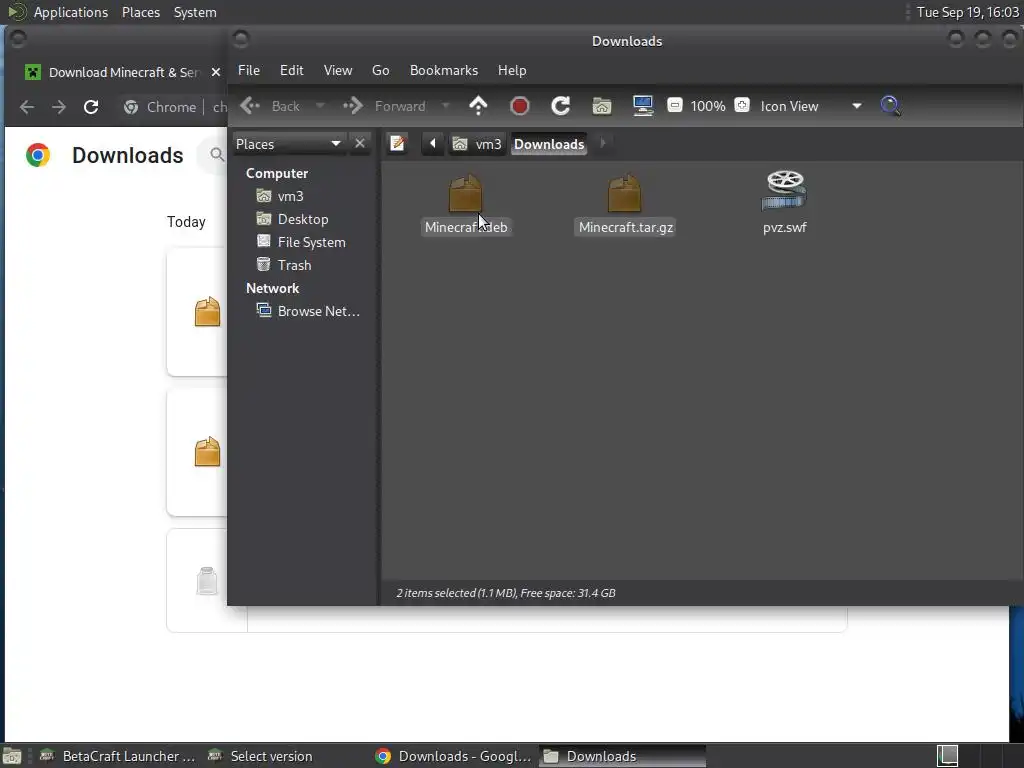Click the jar file icon in Chrome downloads
The image size is (1024, 768).
coord(207,581)
